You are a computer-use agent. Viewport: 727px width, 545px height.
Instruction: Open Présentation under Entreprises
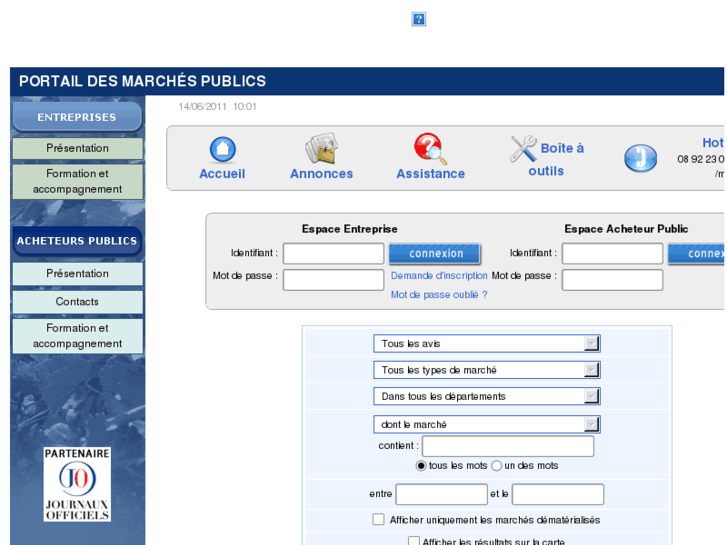click(77, 148)
